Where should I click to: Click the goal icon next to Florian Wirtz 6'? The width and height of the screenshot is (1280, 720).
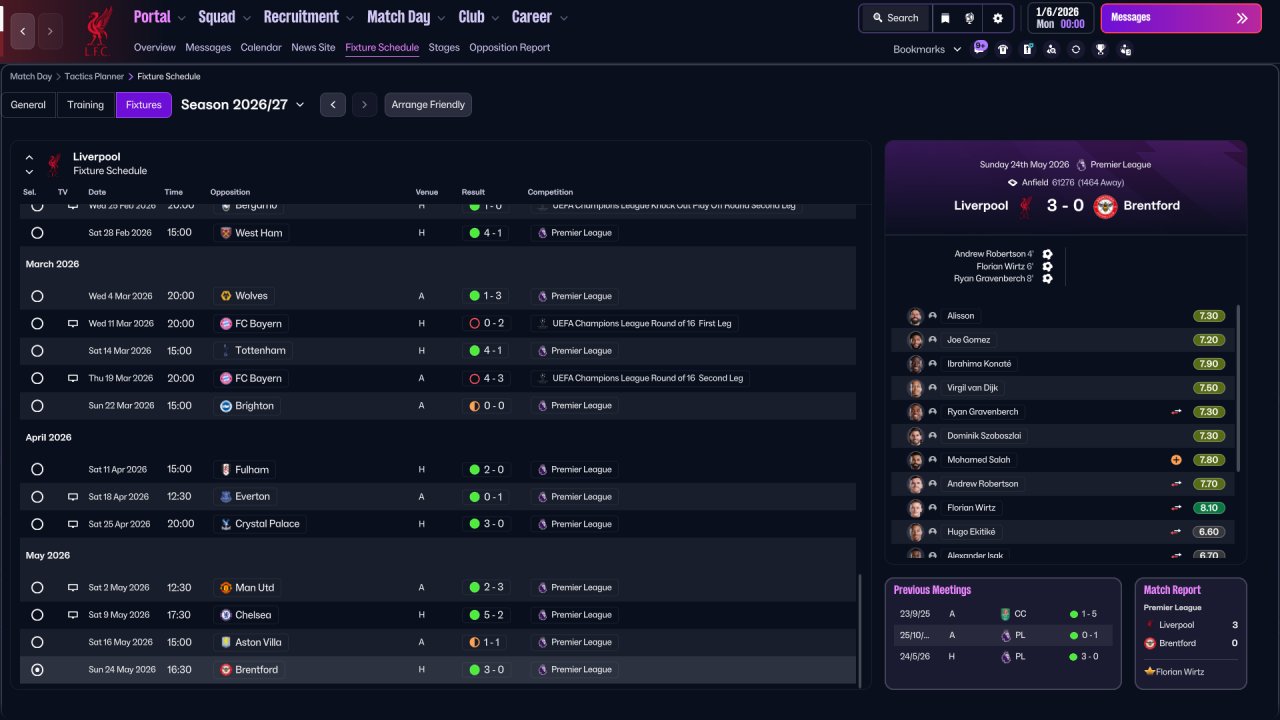pos(1047,267)
